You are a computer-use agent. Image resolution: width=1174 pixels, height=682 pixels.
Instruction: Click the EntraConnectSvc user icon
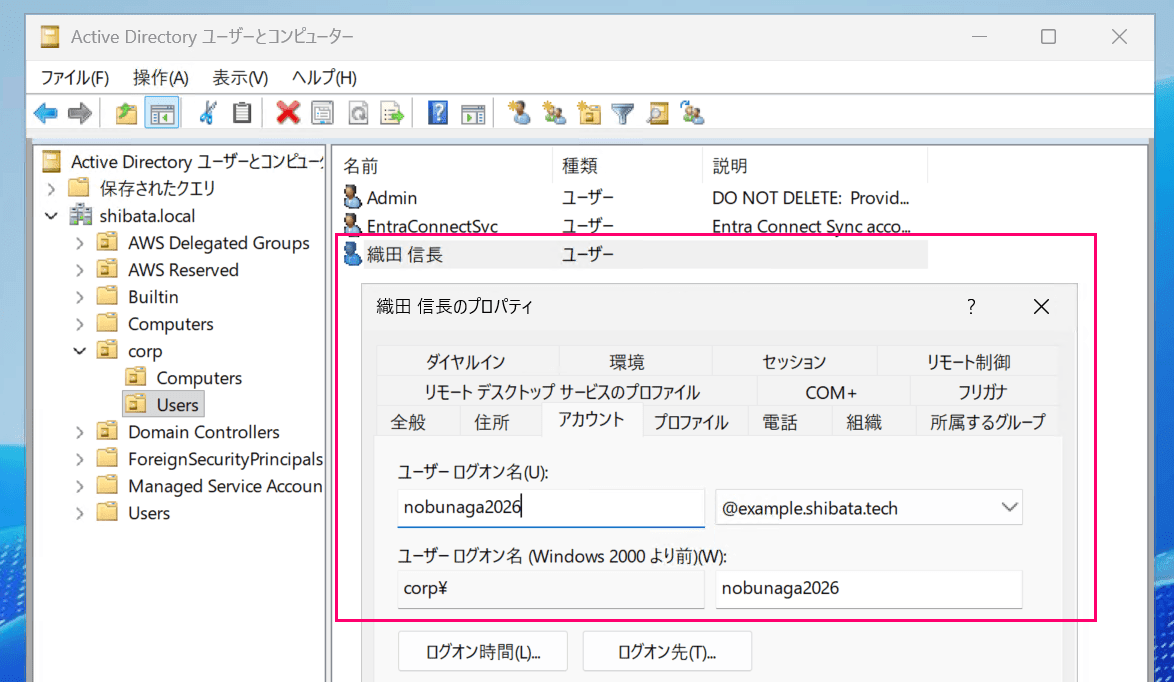pyautogui.click(x=352, y=225)
